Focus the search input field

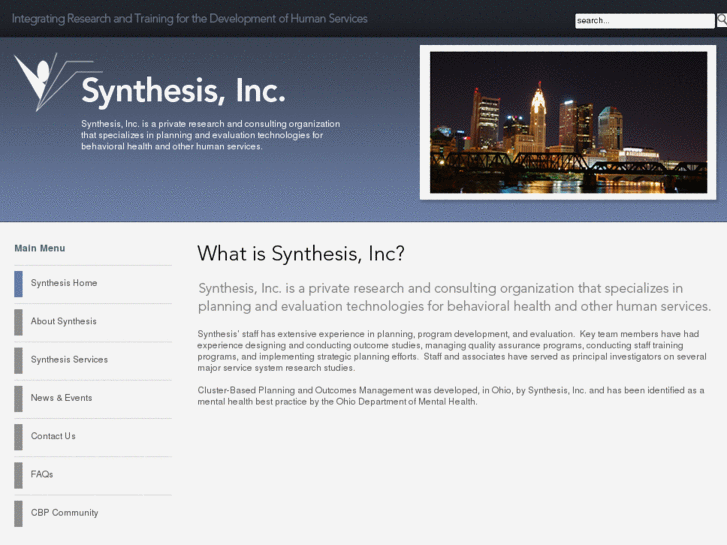pos(644,21)
